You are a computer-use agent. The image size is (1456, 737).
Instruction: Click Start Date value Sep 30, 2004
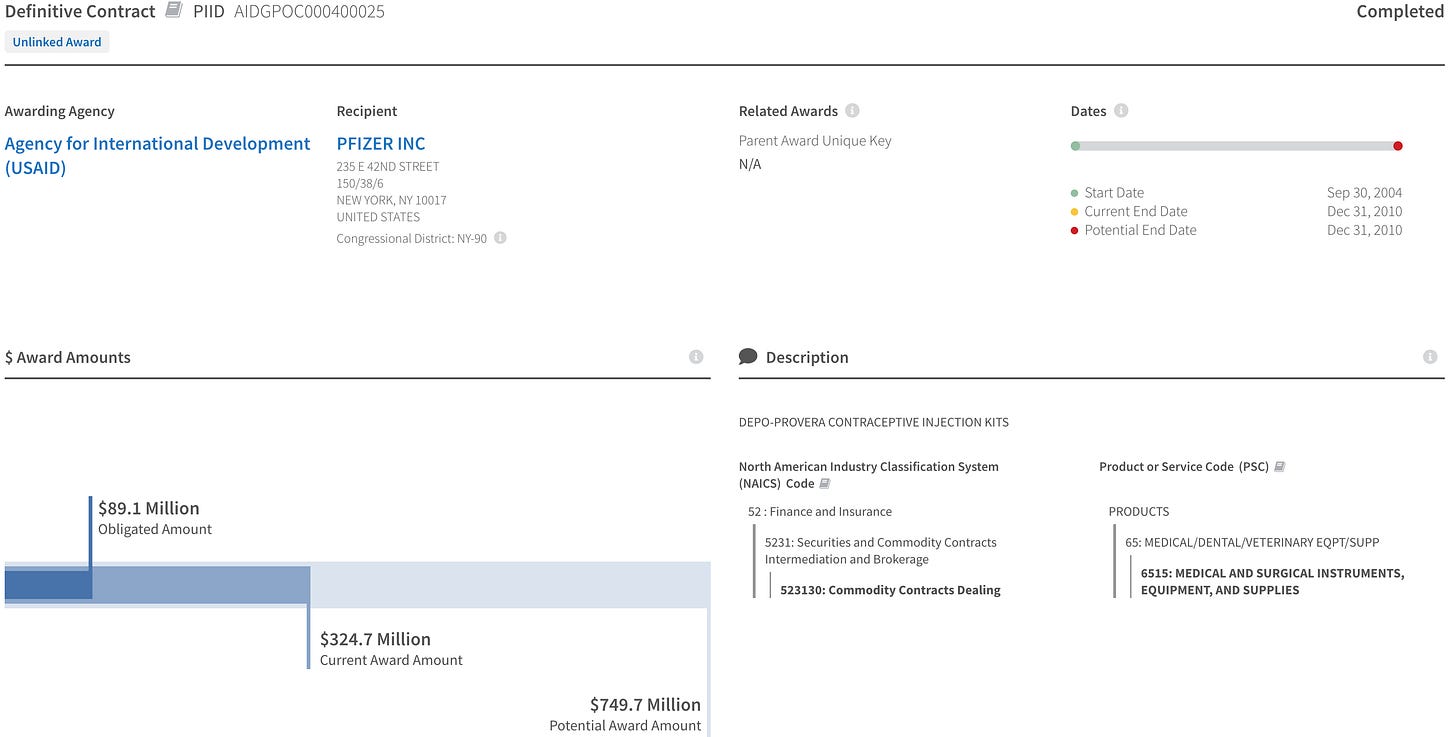click(x=1364, y=193)
